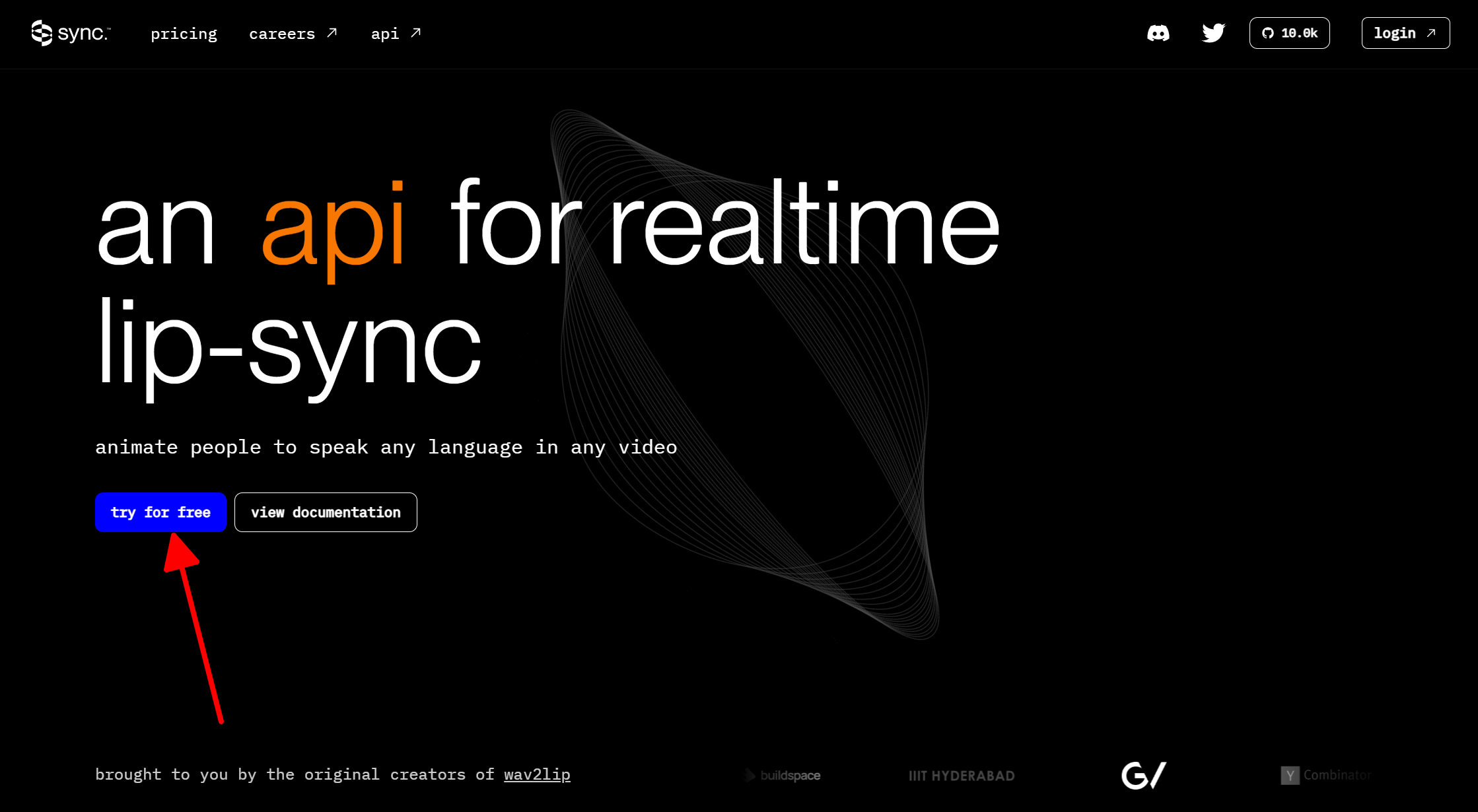The image size is (1478, 812).
Task: Open the Discord community icon
Action: tap(1159, 33)
